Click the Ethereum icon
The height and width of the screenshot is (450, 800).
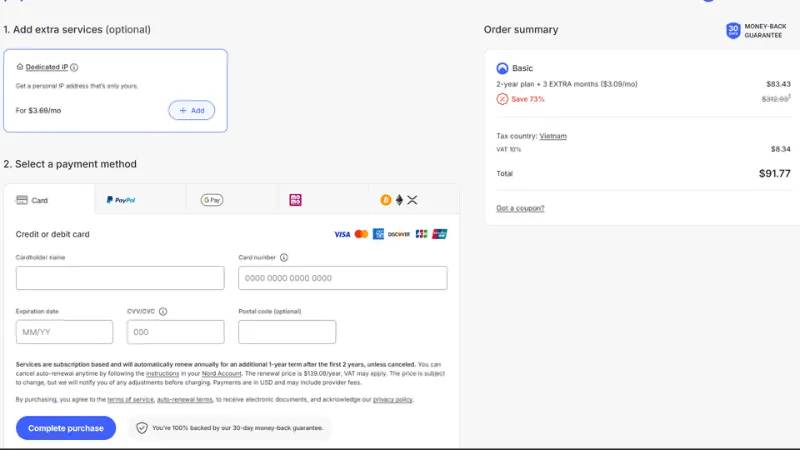(399, 200)
